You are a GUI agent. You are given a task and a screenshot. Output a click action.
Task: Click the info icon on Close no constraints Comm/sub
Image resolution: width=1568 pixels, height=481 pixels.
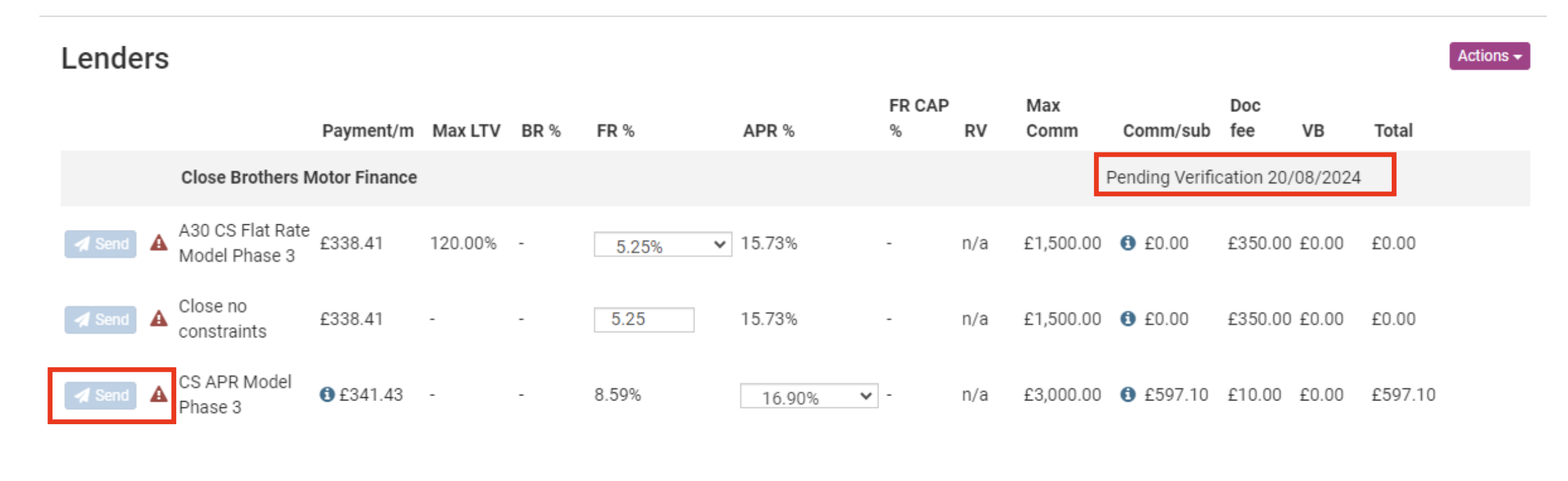1127,319
